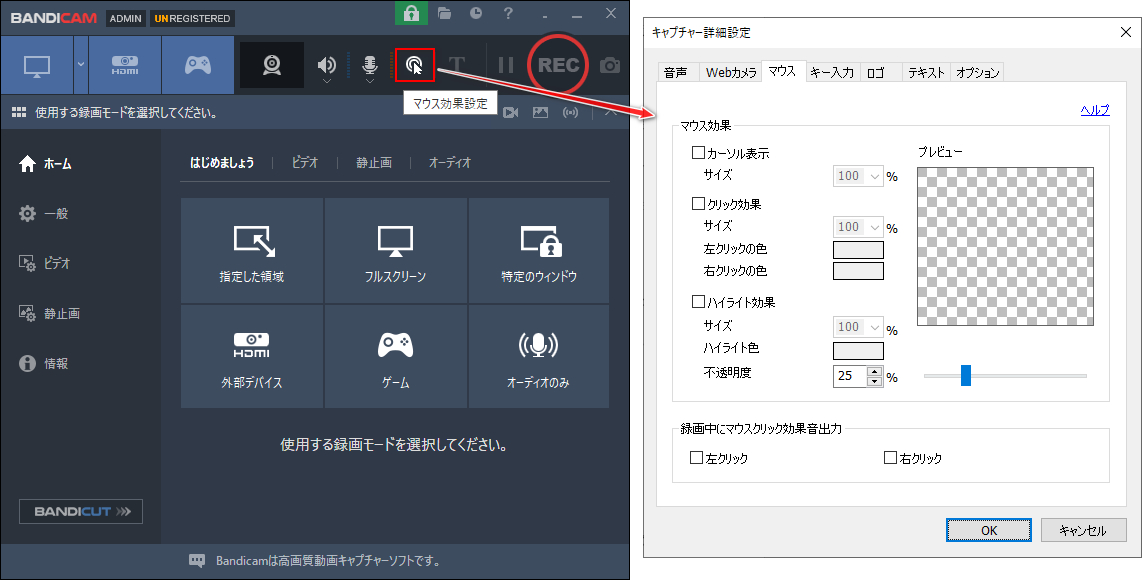Toggle webcam overlay icon
1147x580 pixels.
[x=272, y=65]
